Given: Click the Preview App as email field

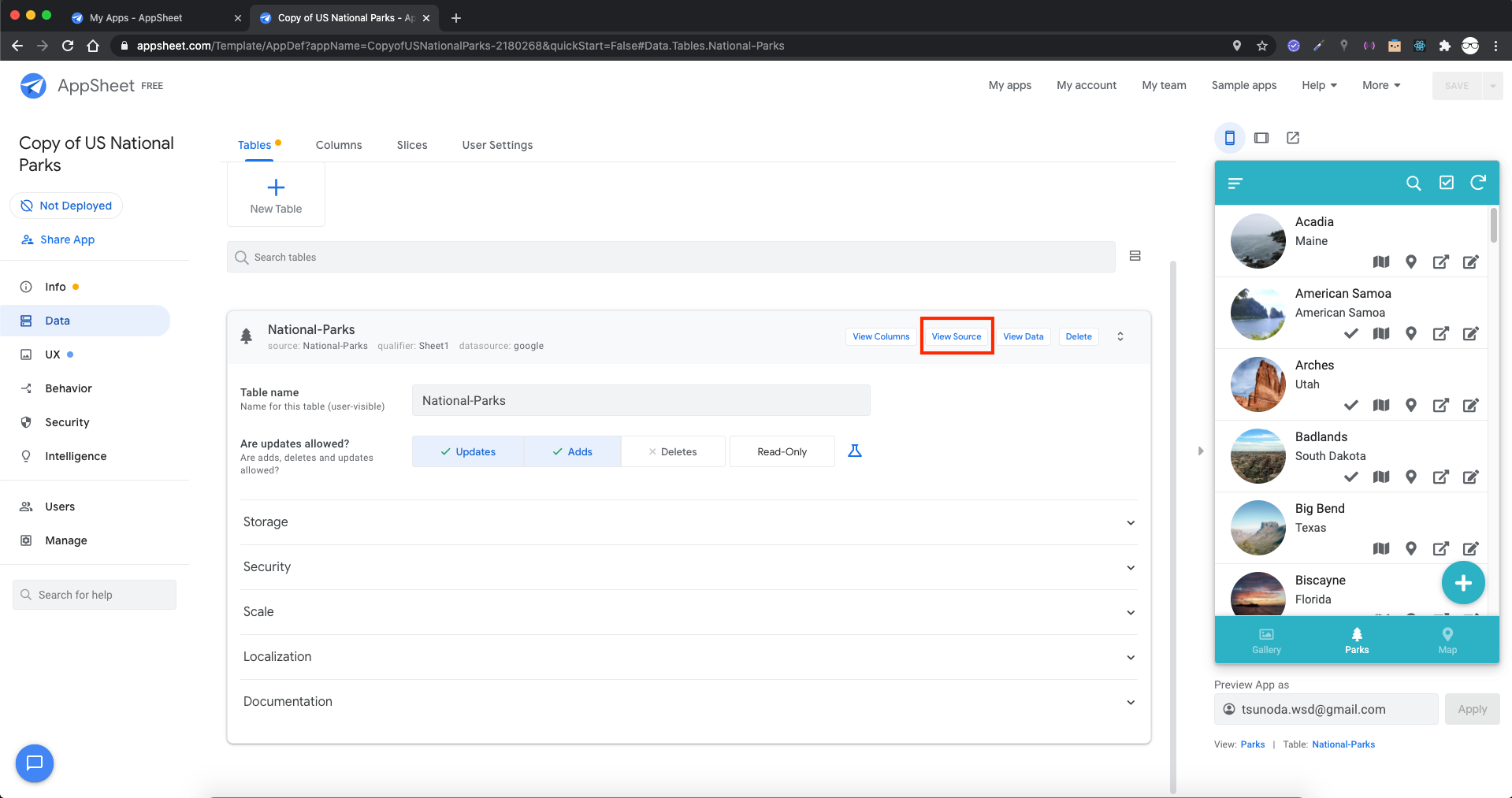Looking at the screenshot, I should pyautogui.click(x=1326, y=709).
